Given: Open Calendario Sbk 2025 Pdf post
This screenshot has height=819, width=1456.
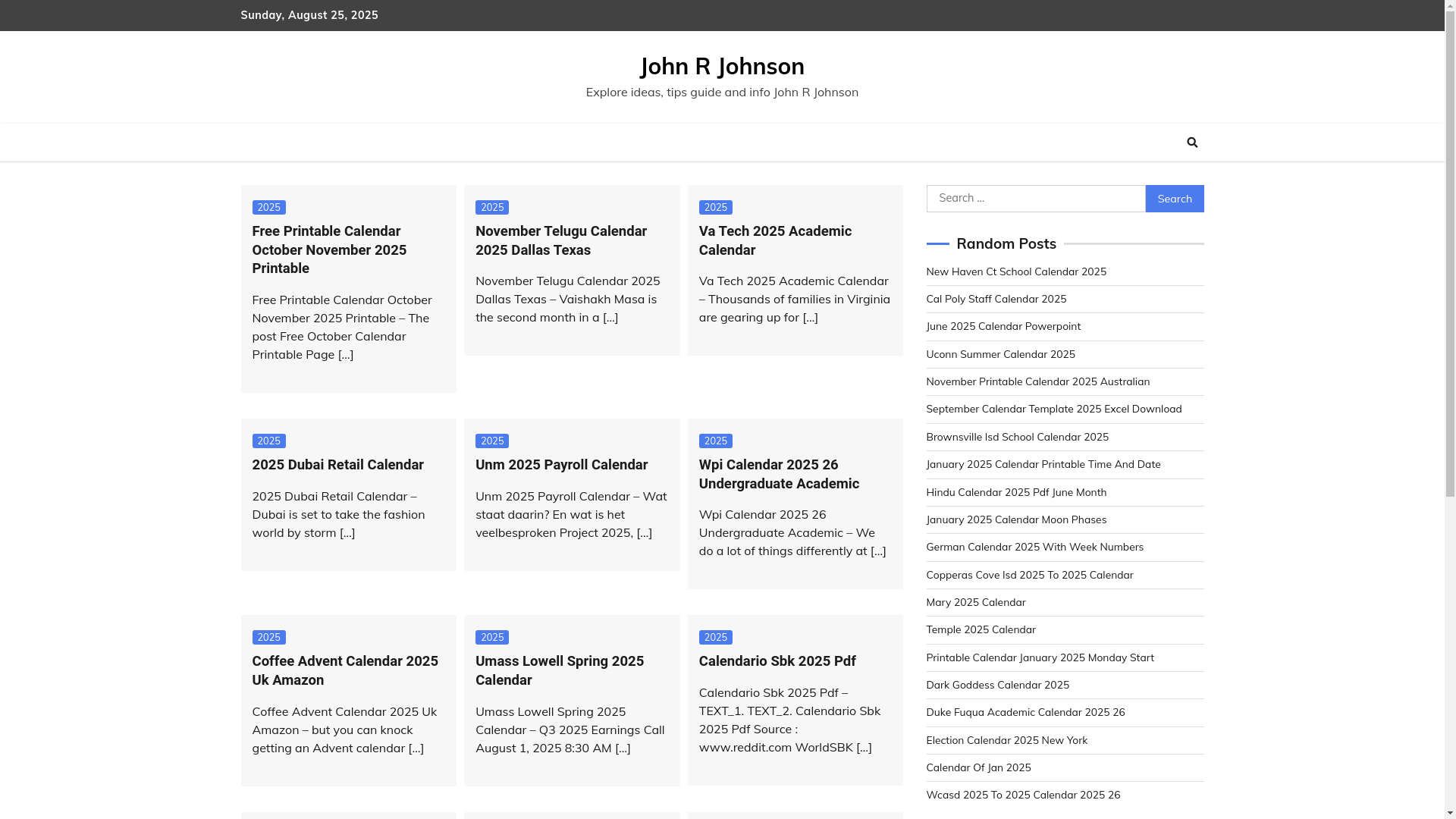Looking at the screenshot, I should pyautogui.click(x=777, y=661).
